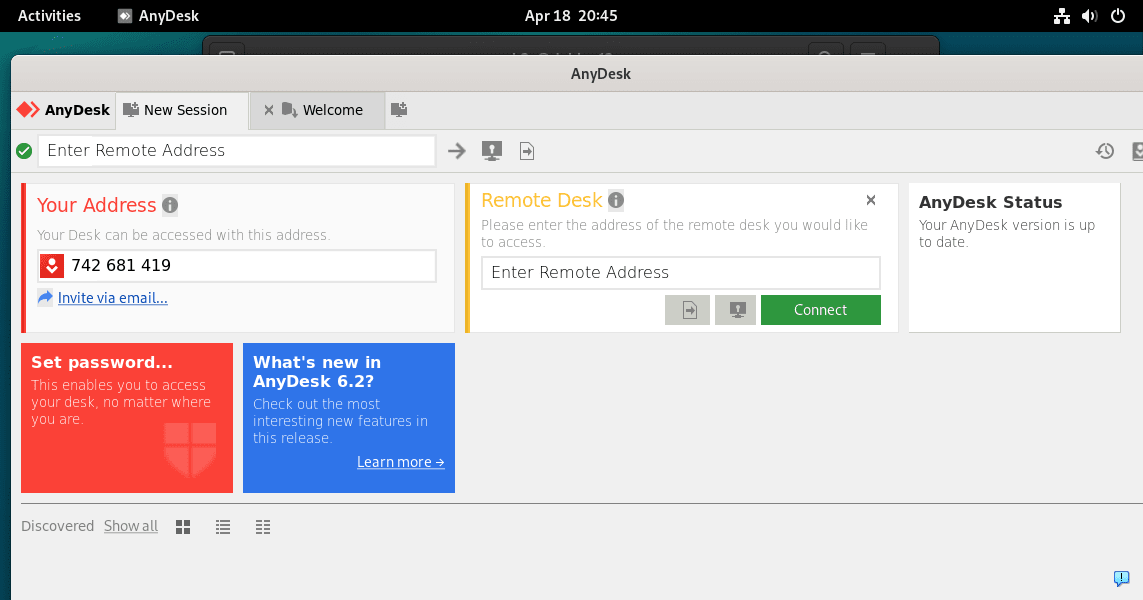
Task: Show all discovered AnyDesk clients
Action: pos(130,525)
